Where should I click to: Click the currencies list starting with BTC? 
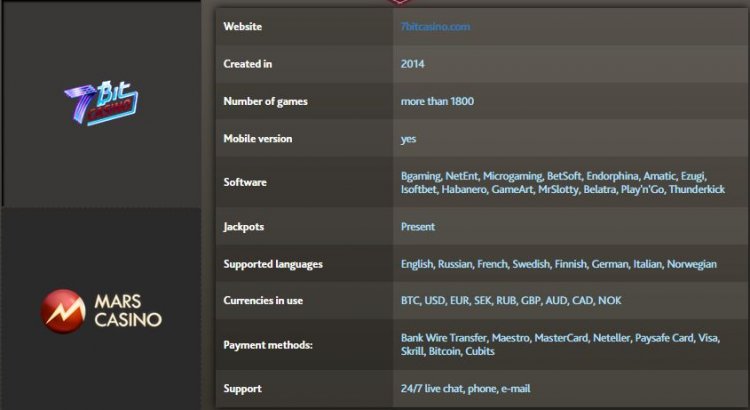511,300
